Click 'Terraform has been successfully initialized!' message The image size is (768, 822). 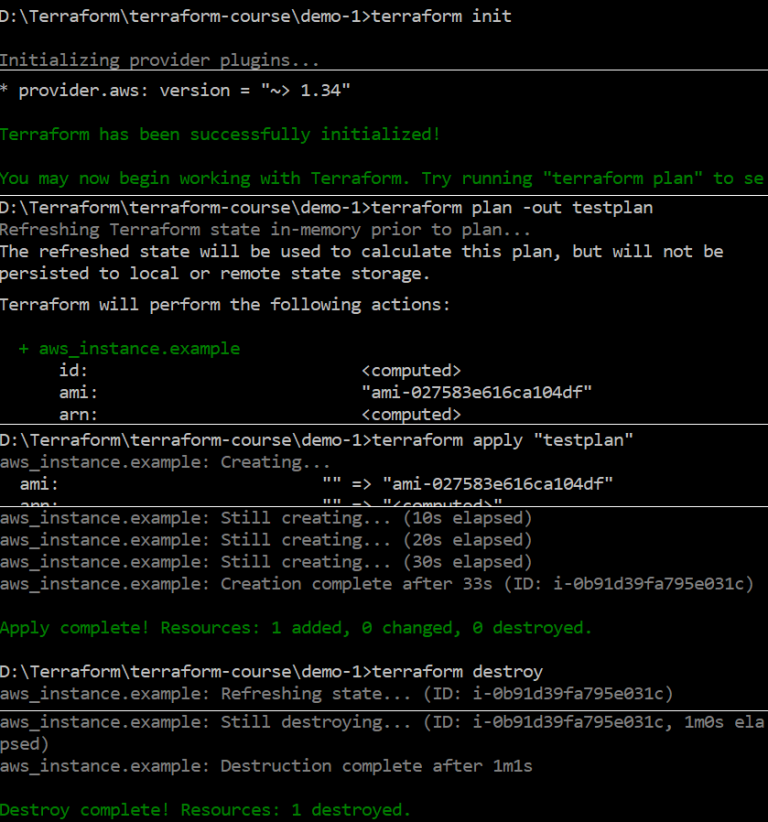220,134
